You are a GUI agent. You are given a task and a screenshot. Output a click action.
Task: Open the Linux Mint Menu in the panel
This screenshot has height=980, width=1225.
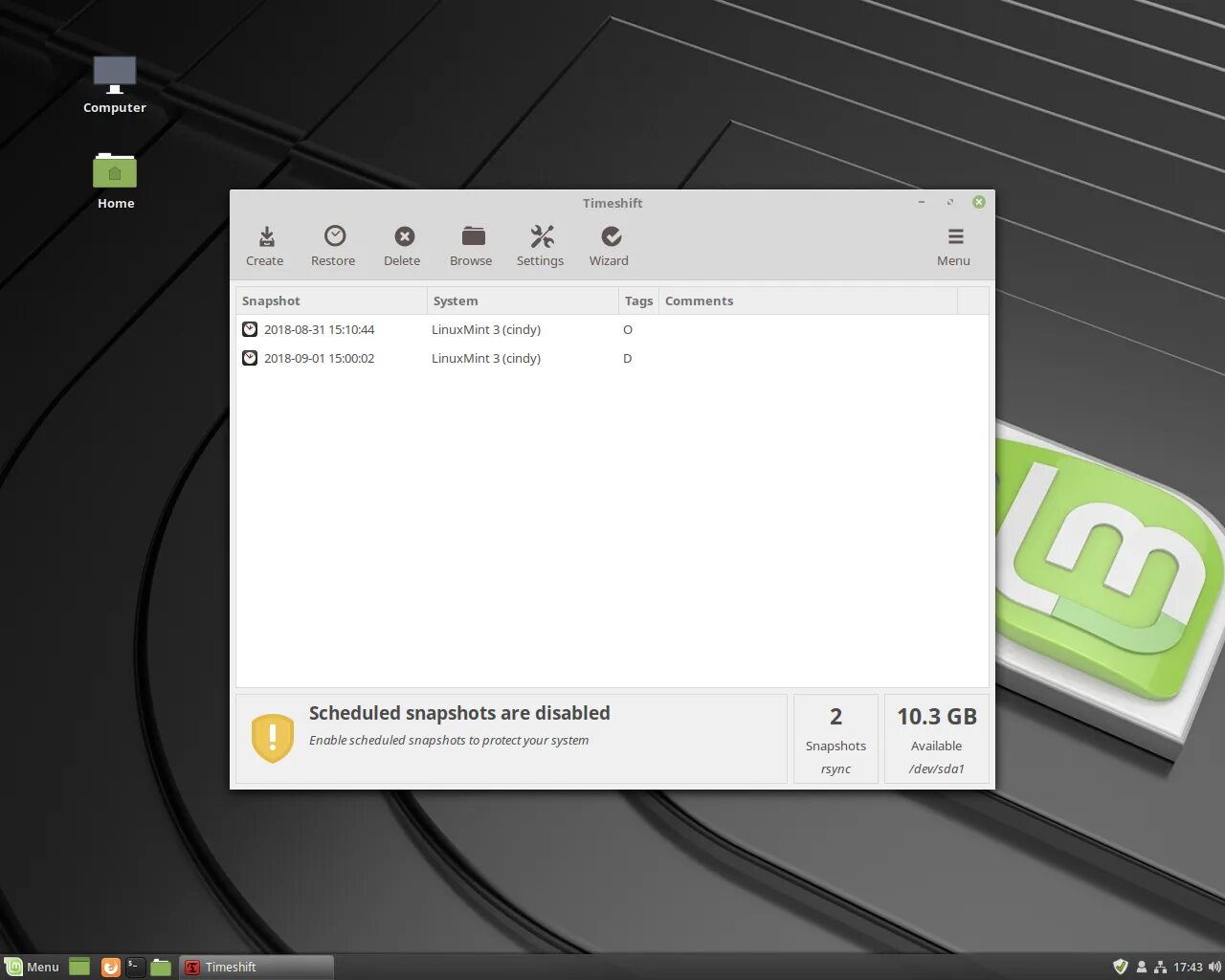click(x=32, y=967)
